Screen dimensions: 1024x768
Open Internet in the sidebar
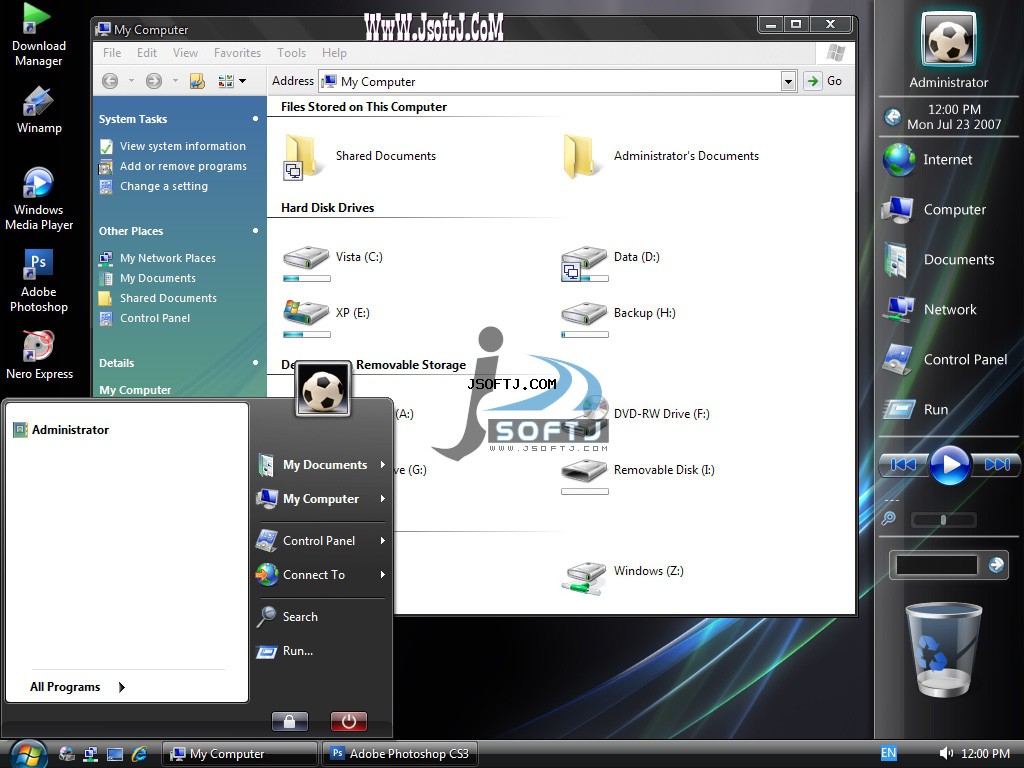coord(927,160)
